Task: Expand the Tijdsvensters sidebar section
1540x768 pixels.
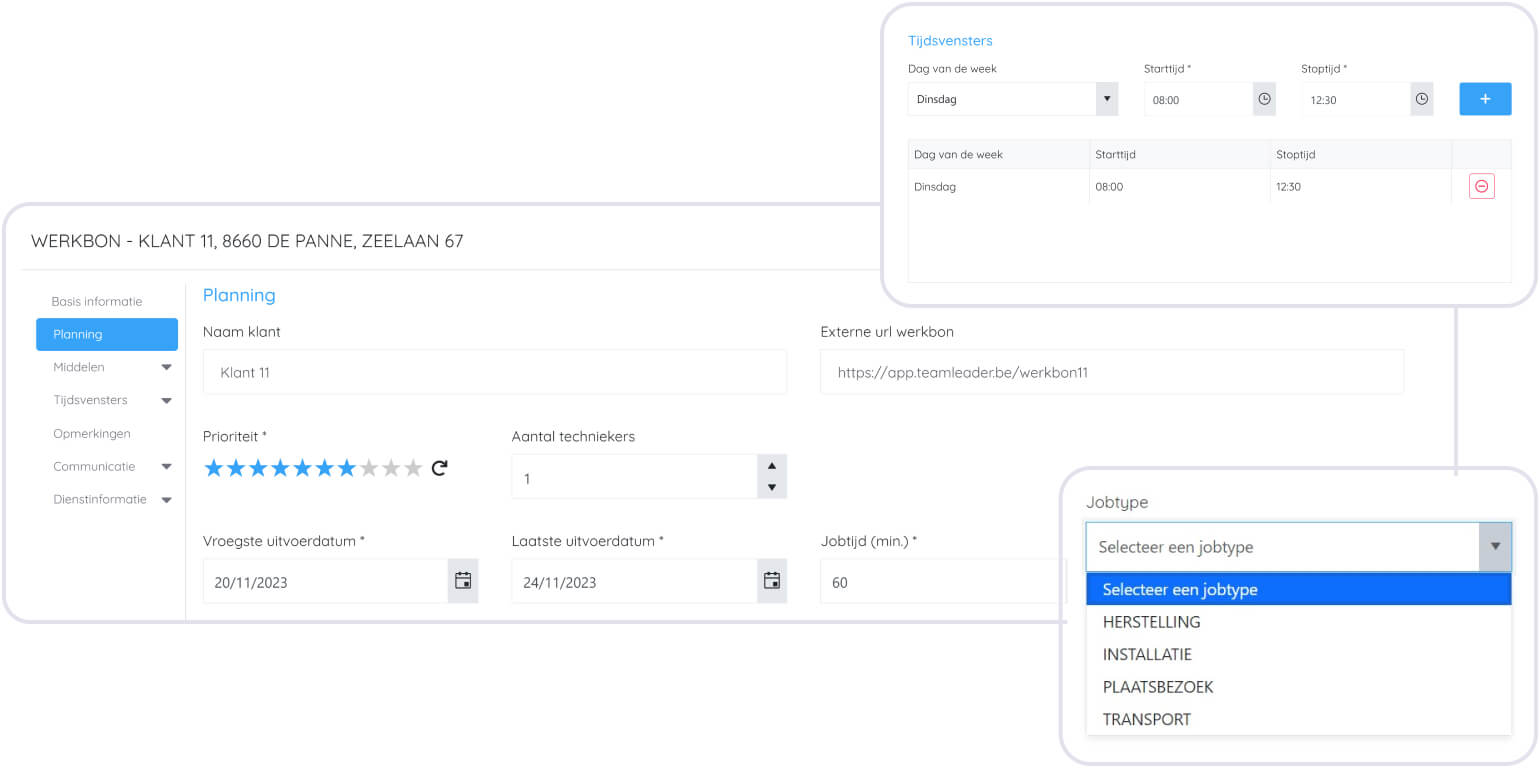Action: click(x=166, y=400)
